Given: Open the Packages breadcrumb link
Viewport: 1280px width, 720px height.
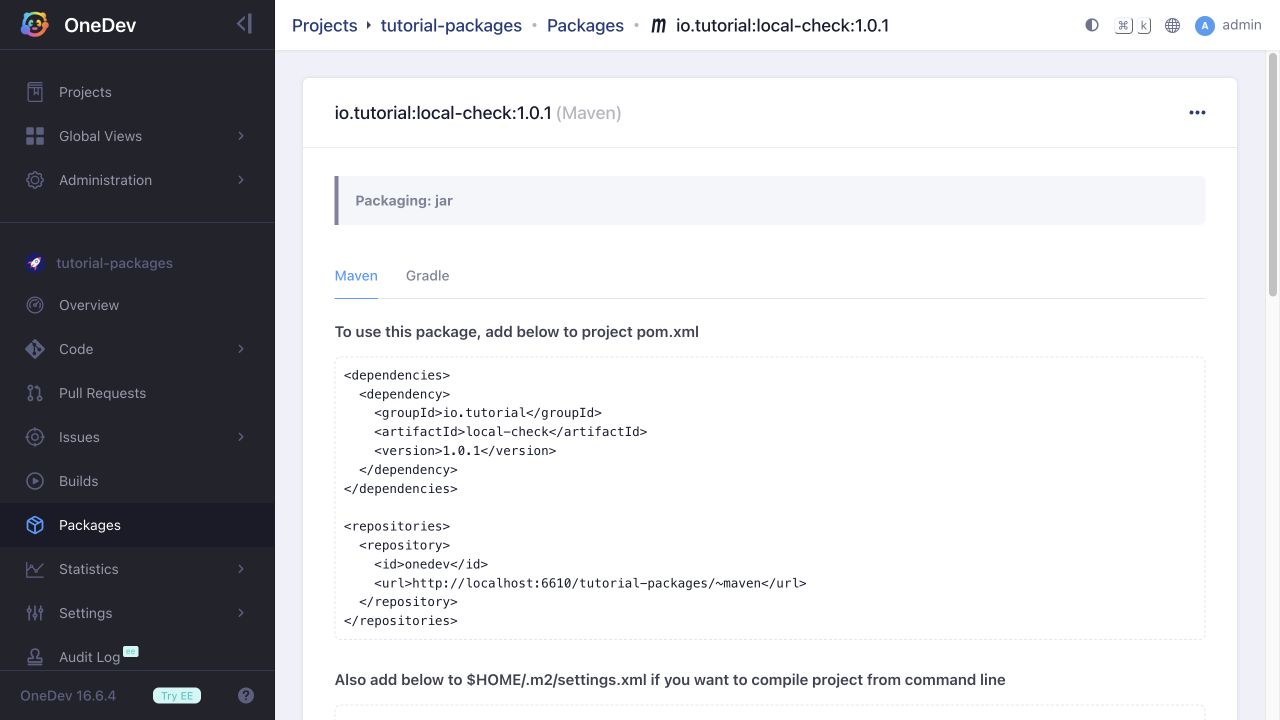Looking at the screenshot, I should tap(585, 26).
